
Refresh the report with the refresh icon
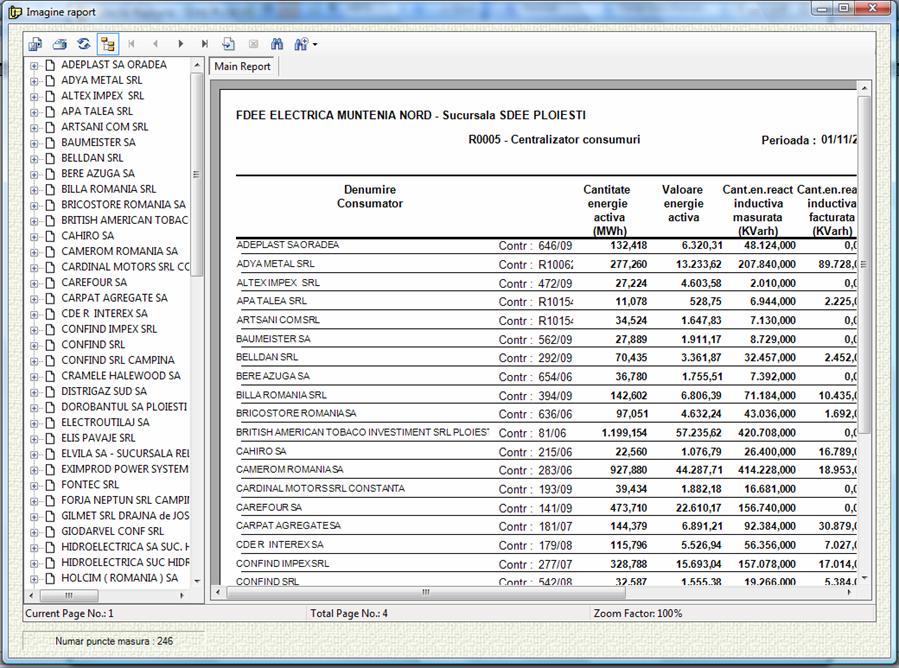pos(84,44)
